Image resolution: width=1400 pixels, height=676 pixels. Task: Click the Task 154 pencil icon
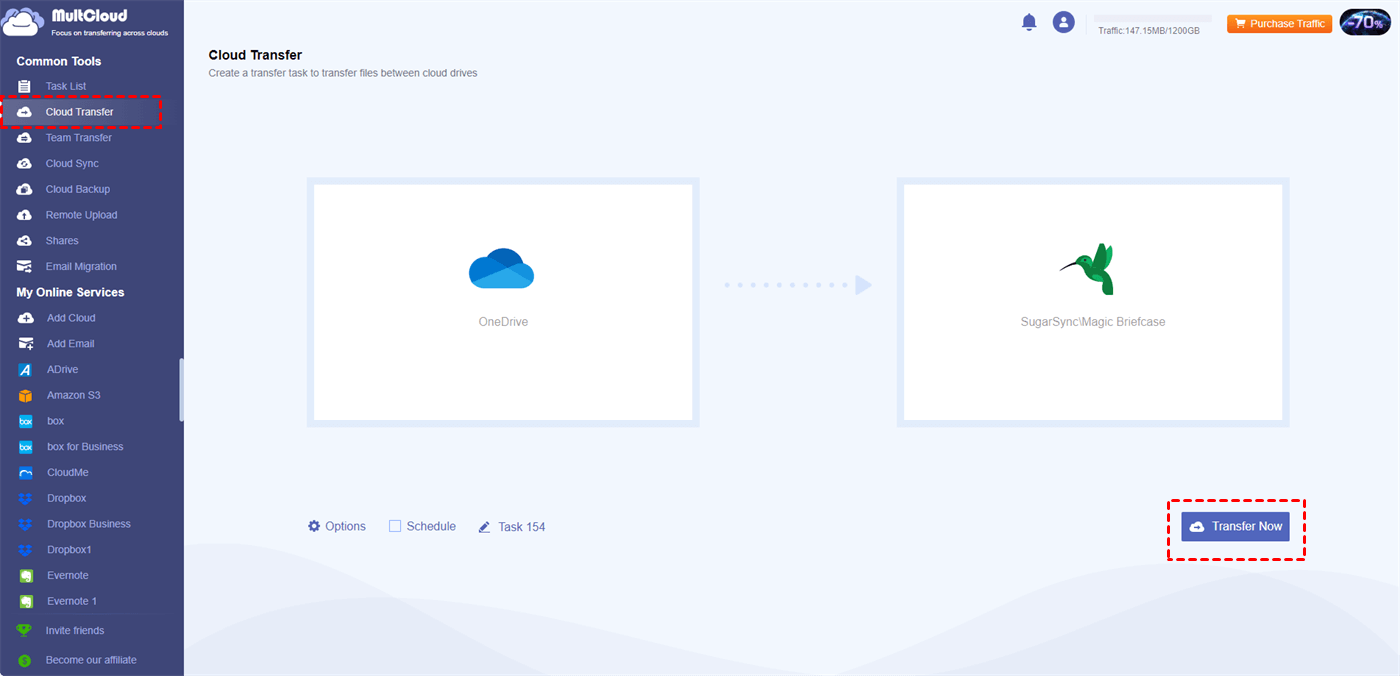tap(485, 527)
